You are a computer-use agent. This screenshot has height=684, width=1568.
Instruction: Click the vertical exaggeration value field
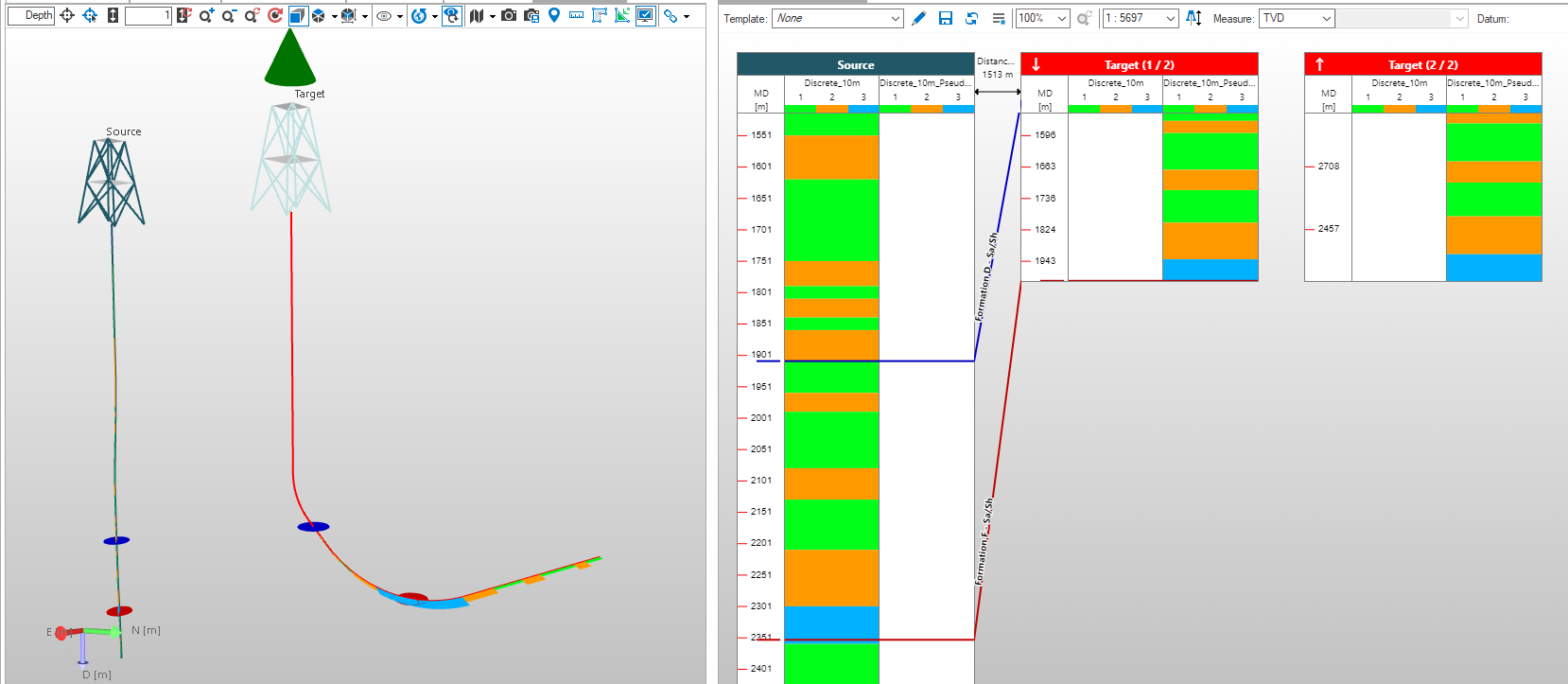(148, 15)
